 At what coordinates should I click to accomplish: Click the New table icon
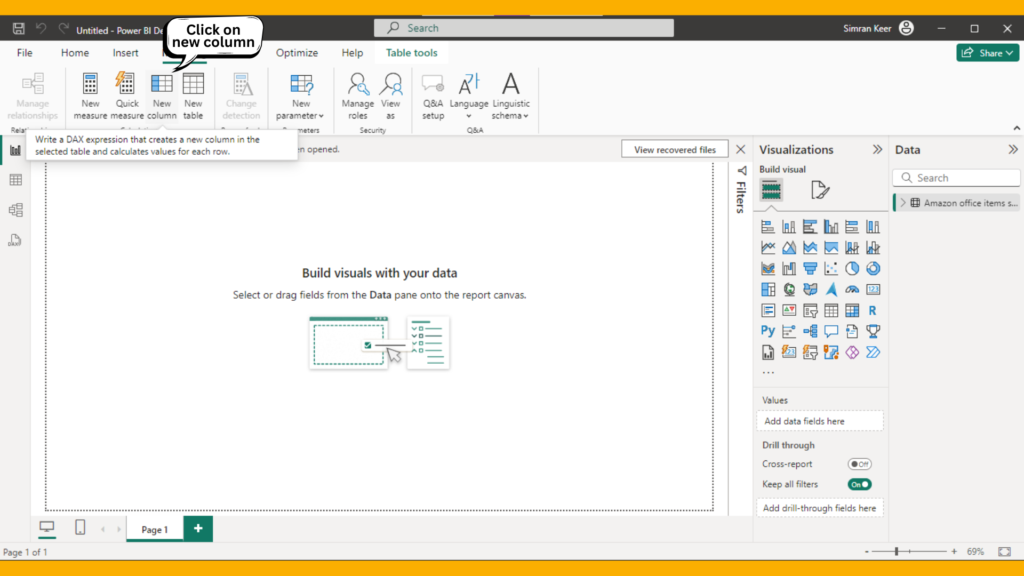193,84
